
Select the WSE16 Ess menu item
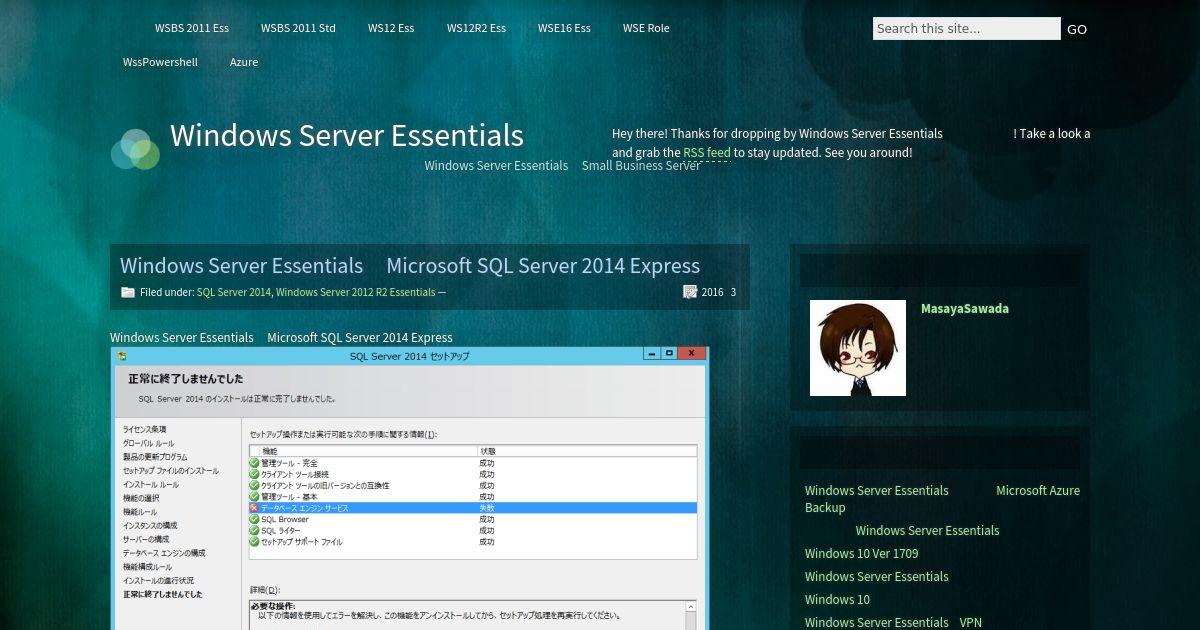564,28
